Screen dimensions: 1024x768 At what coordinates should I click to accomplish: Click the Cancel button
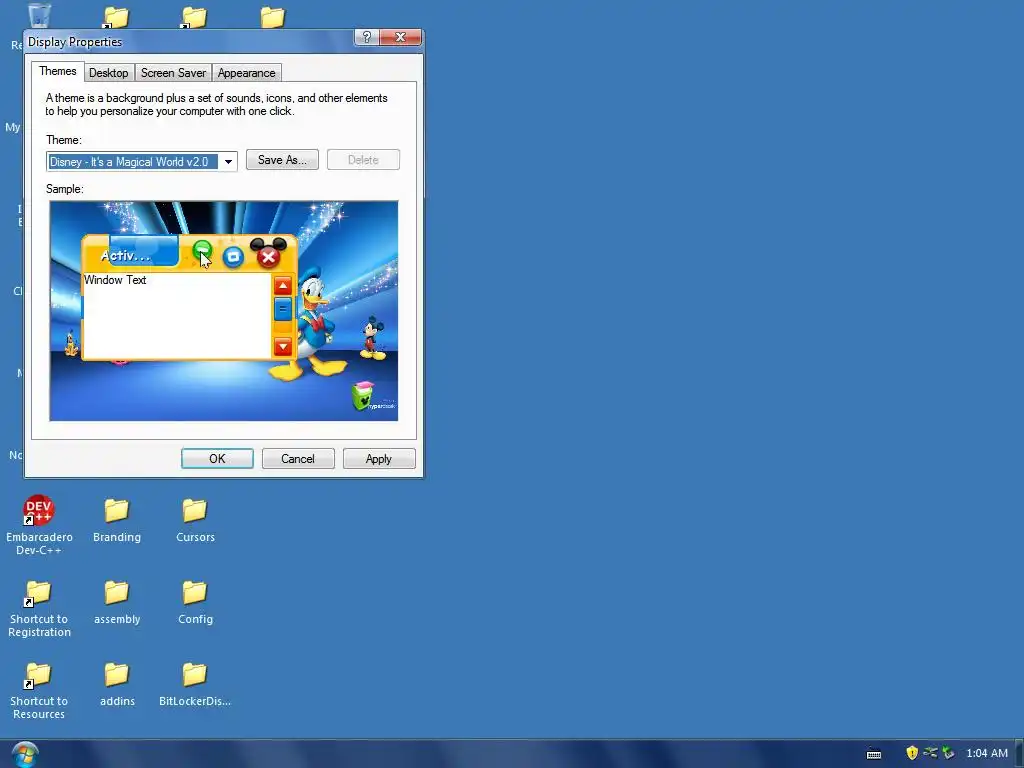point(298,458)
